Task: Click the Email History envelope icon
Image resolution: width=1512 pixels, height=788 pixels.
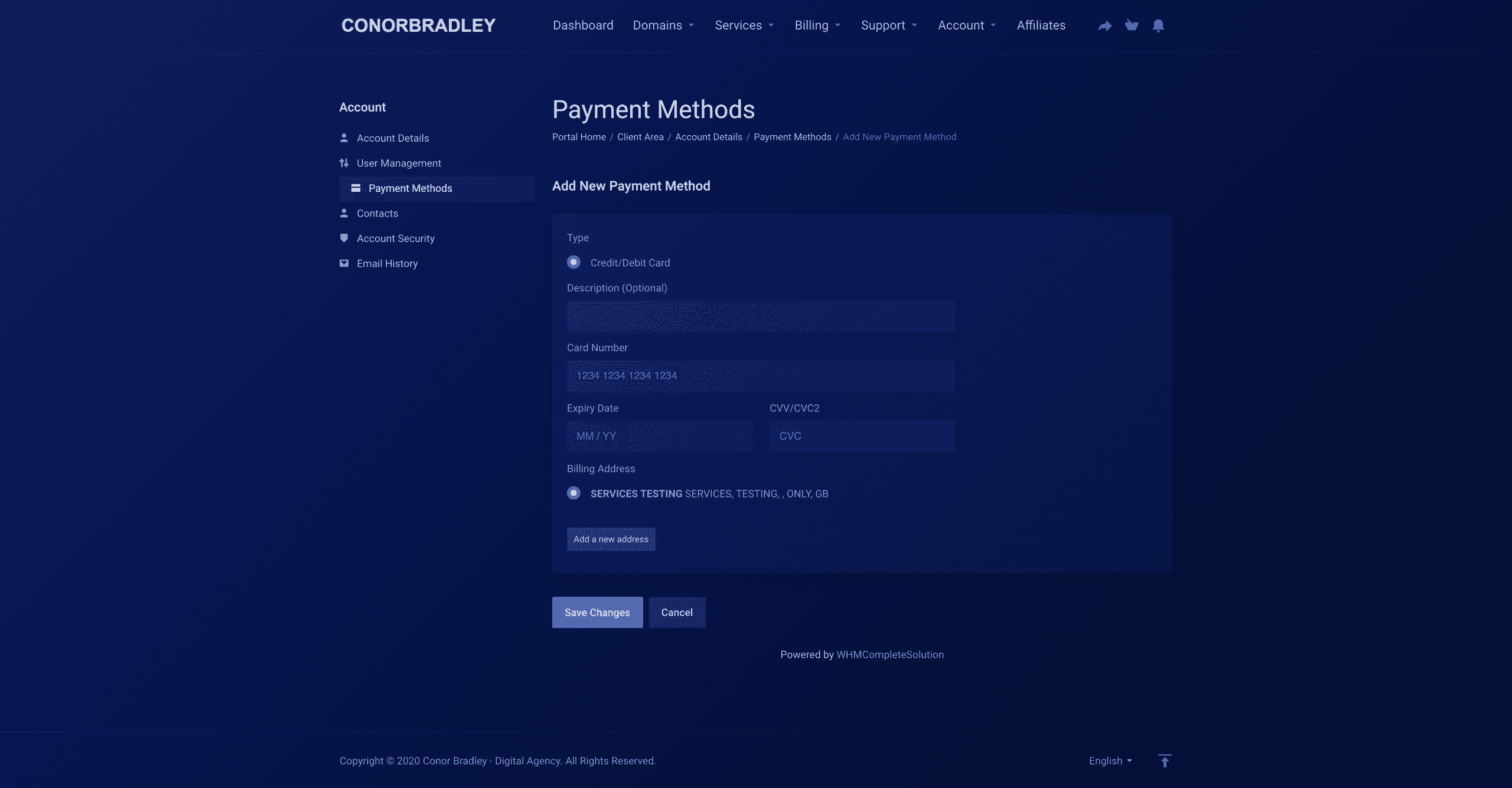Action: (344, 263)
